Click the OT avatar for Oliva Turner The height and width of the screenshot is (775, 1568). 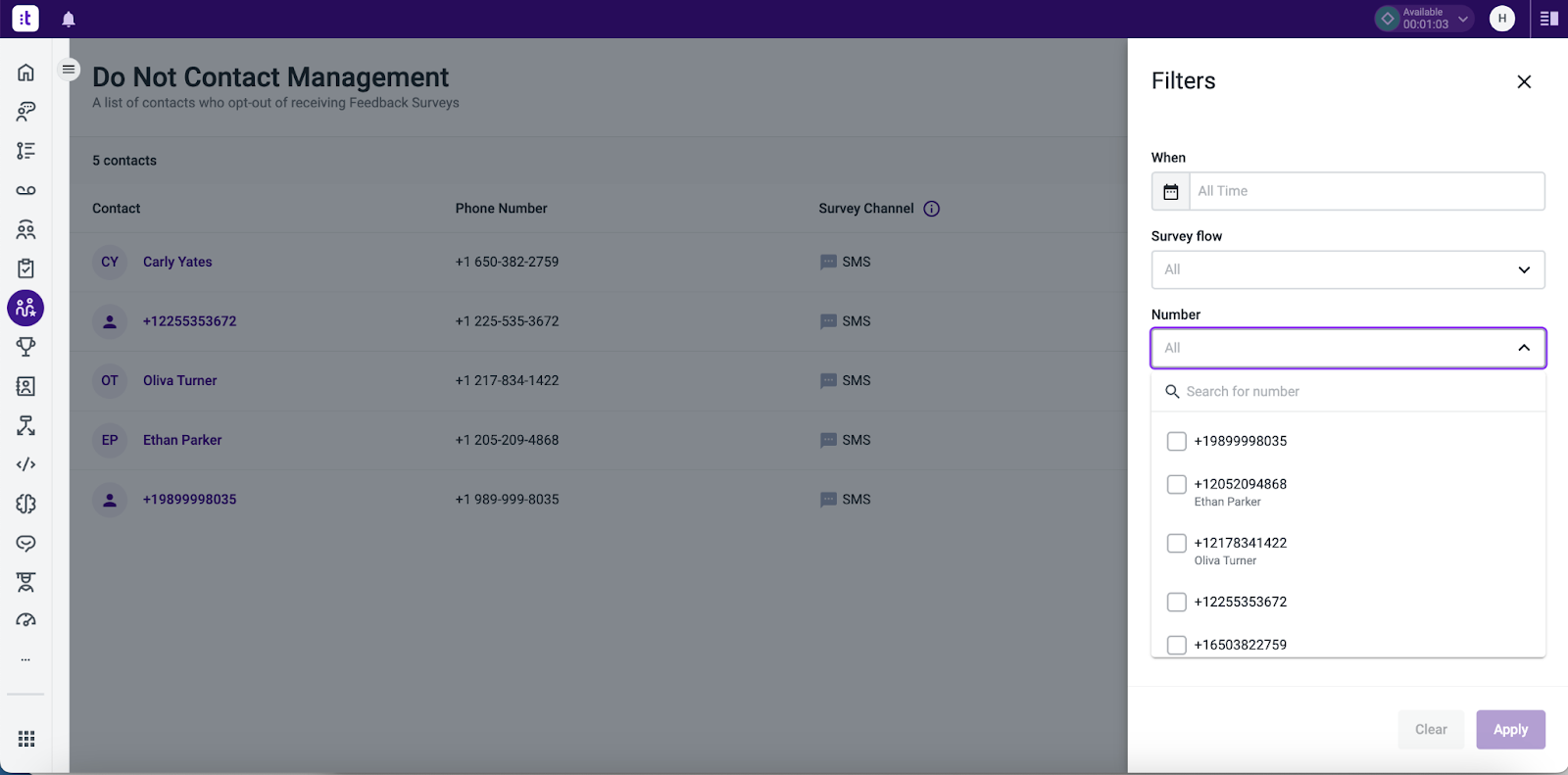coord(110,380)
